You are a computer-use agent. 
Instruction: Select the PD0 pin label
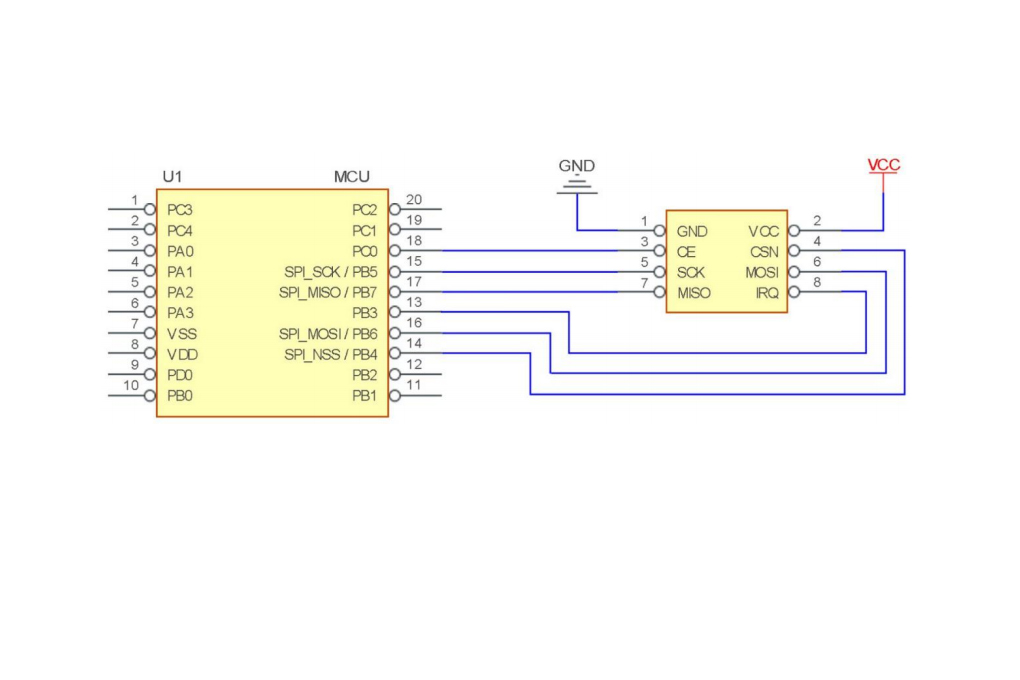(x=180, y=375)
